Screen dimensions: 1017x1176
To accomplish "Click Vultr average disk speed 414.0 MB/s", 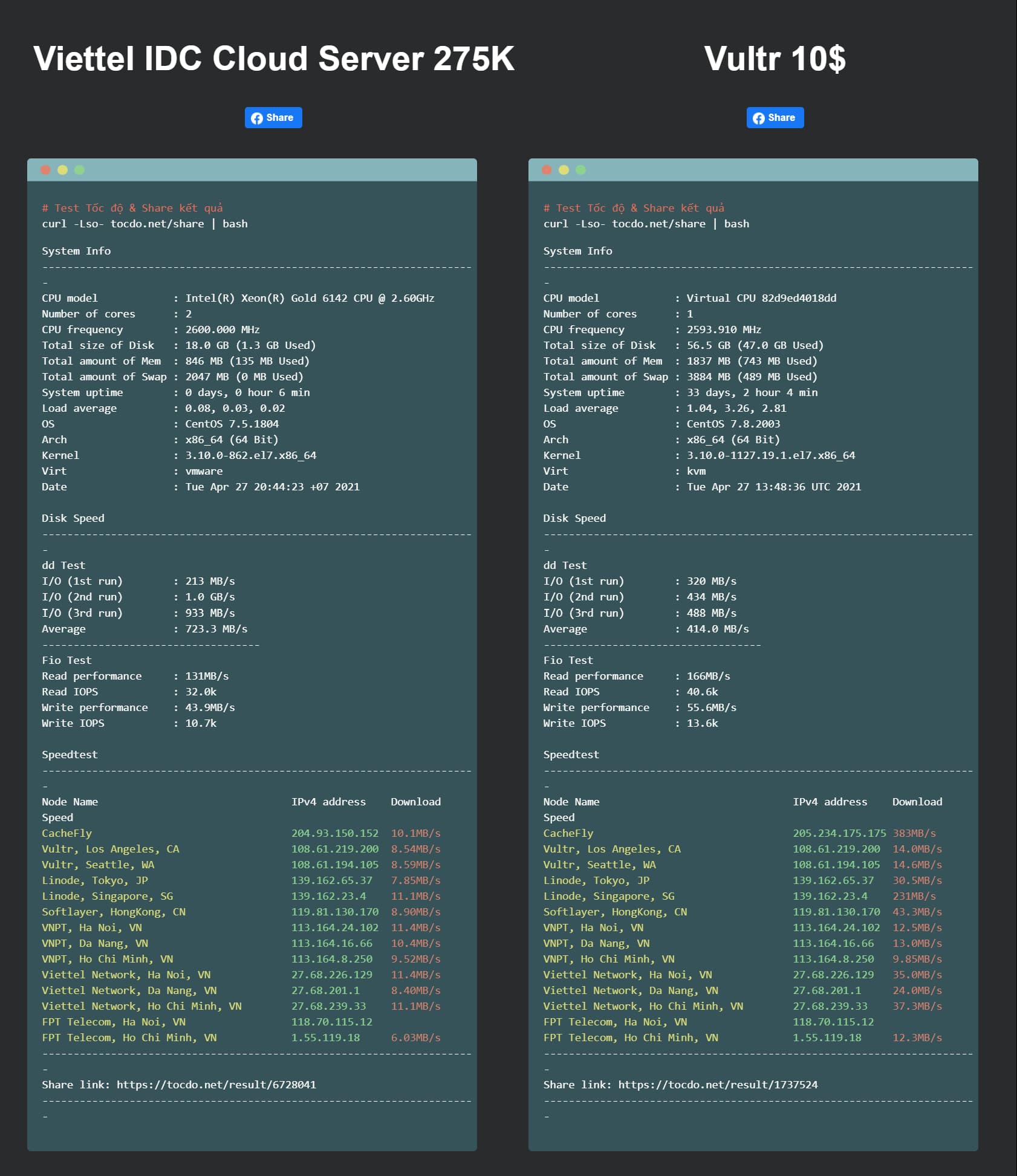I will (x=717, y=629).
